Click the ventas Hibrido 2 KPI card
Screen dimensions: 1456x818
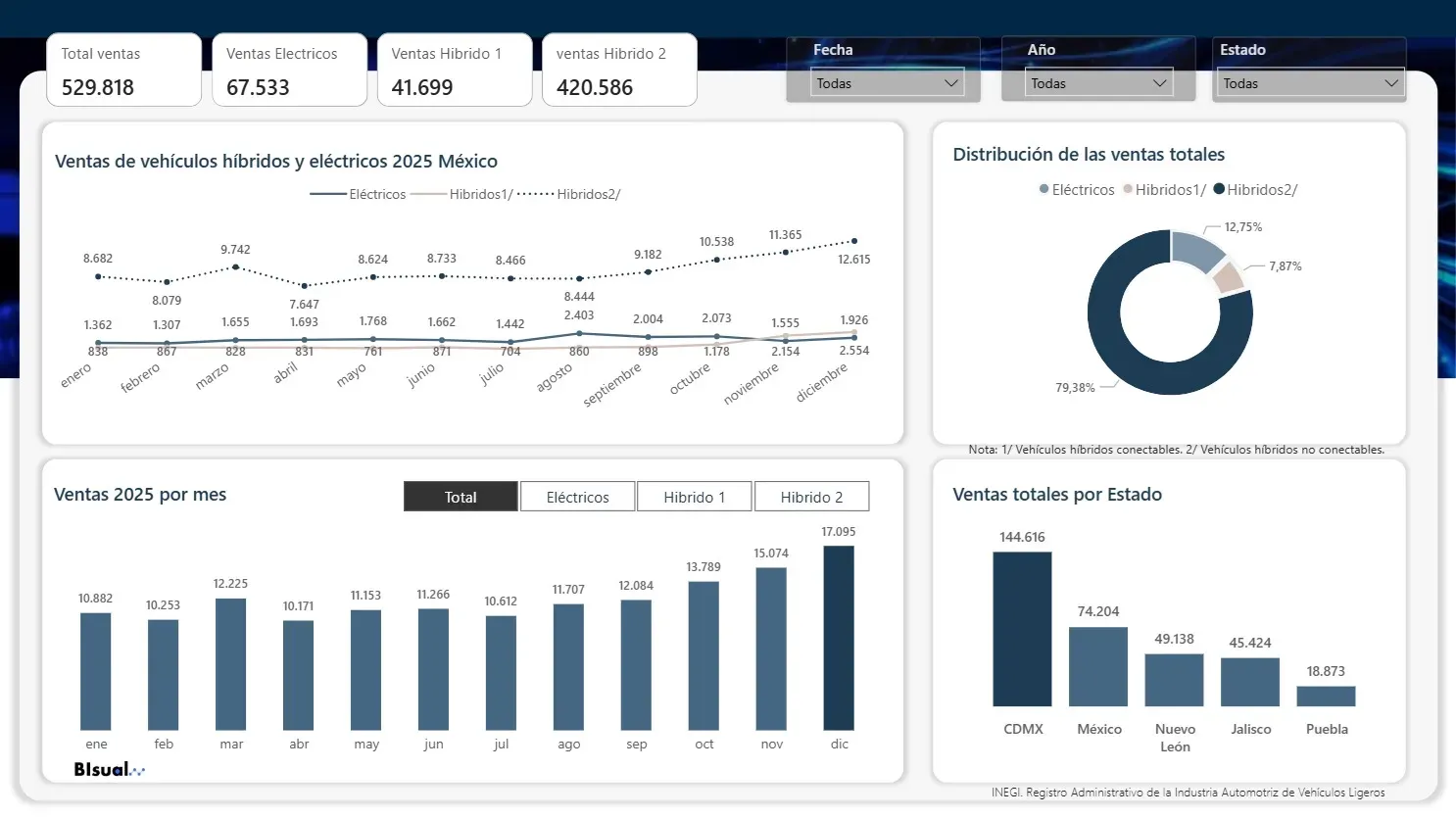[x=619, y=70]
